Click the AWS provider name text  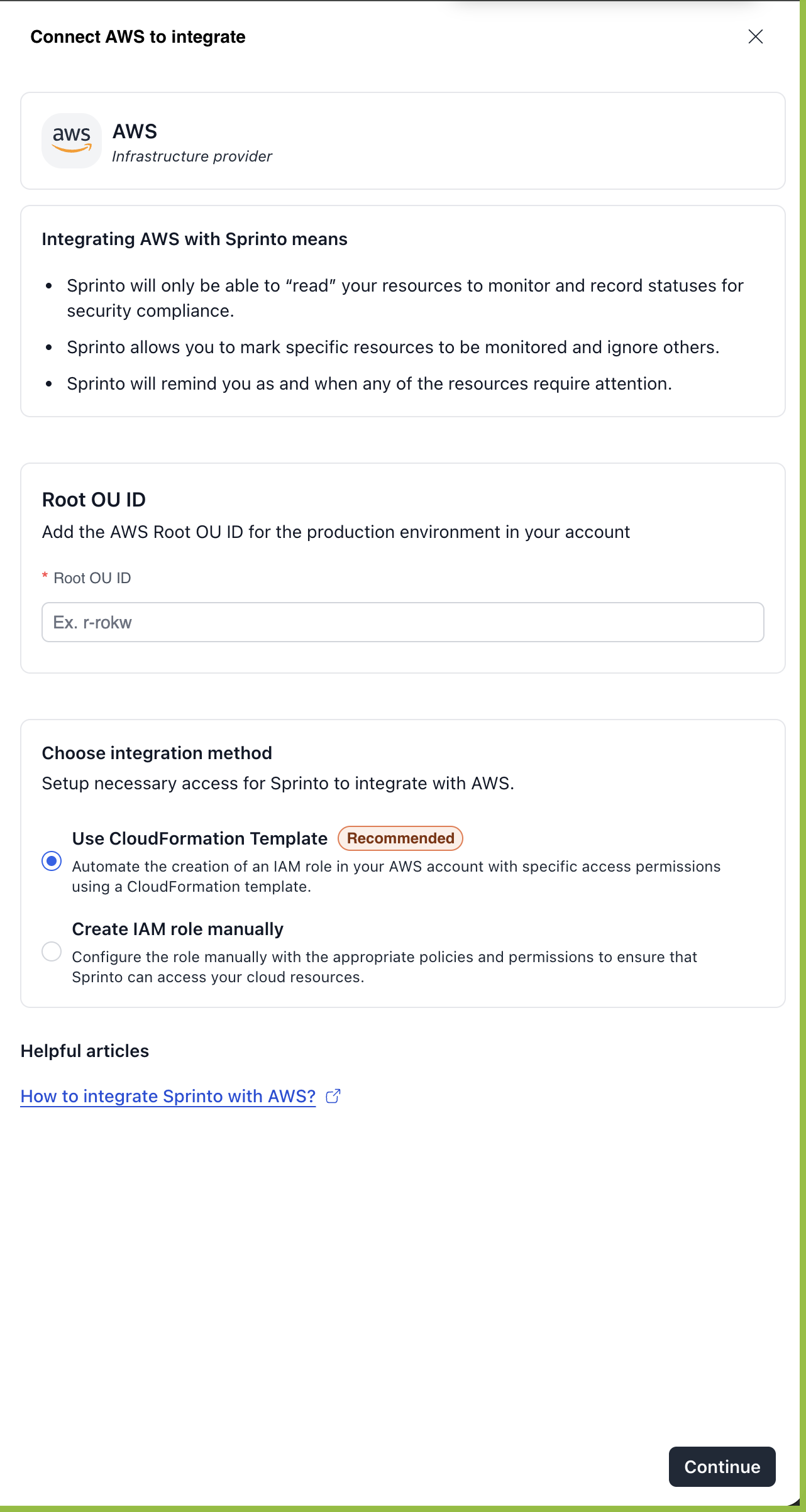tap(135, 131)
